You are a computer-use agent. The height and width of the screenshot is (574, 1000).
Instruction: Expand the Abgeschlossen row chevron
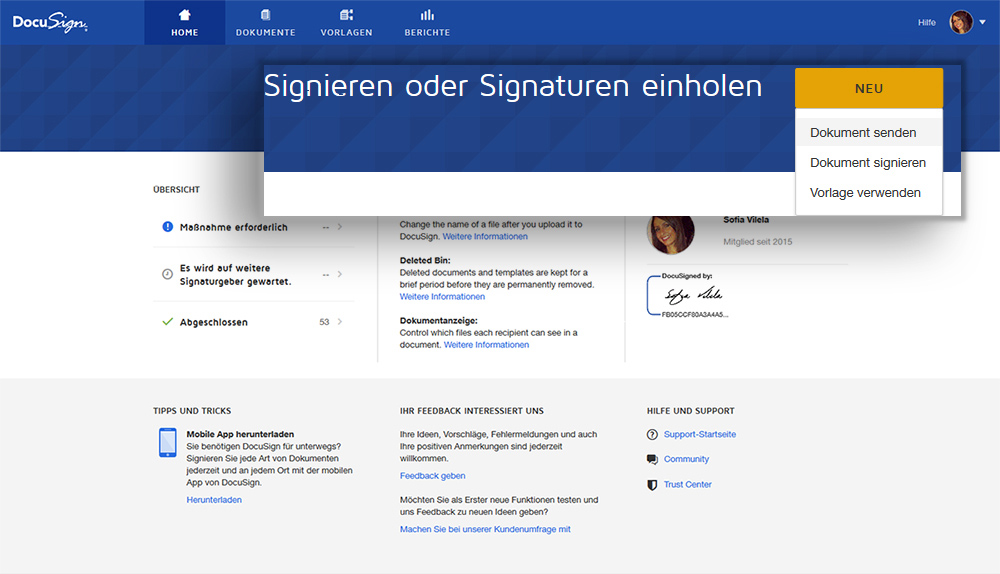pyautogui.click(x=340, y=322)
